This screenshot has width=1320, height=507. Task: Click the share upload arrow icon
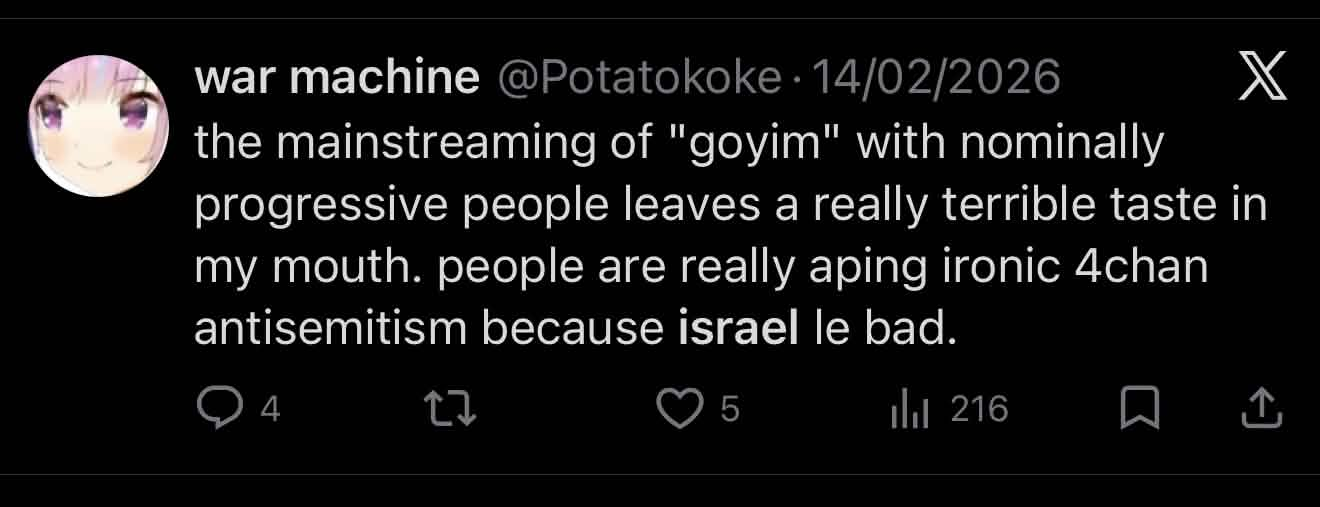click(1264, 408)
